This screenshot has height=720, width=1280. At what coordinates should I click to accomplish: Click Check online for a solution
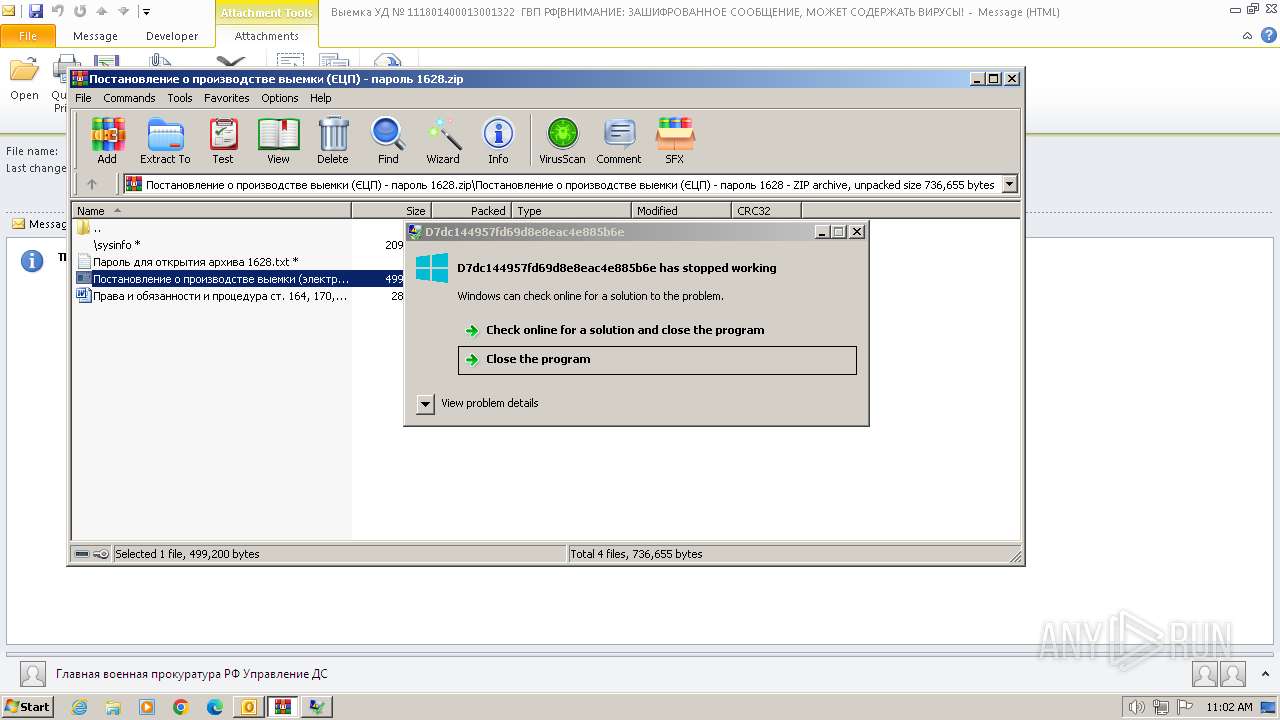(x=625, y=330)
